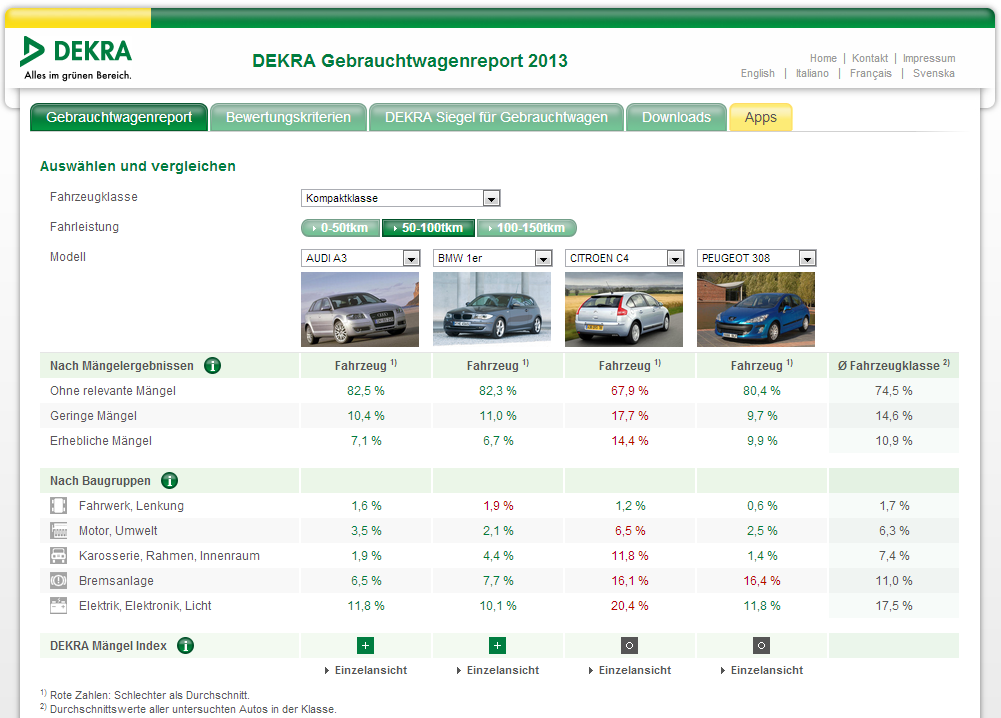
Task: Click the Bremsanlage category icon
Action: point(58,581)
